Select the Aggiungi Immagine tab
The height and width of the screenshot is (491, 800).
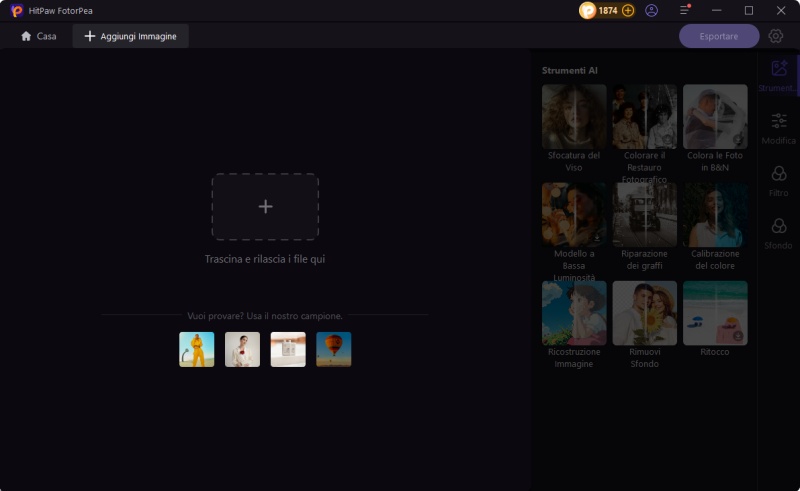[x=130, y=36]
